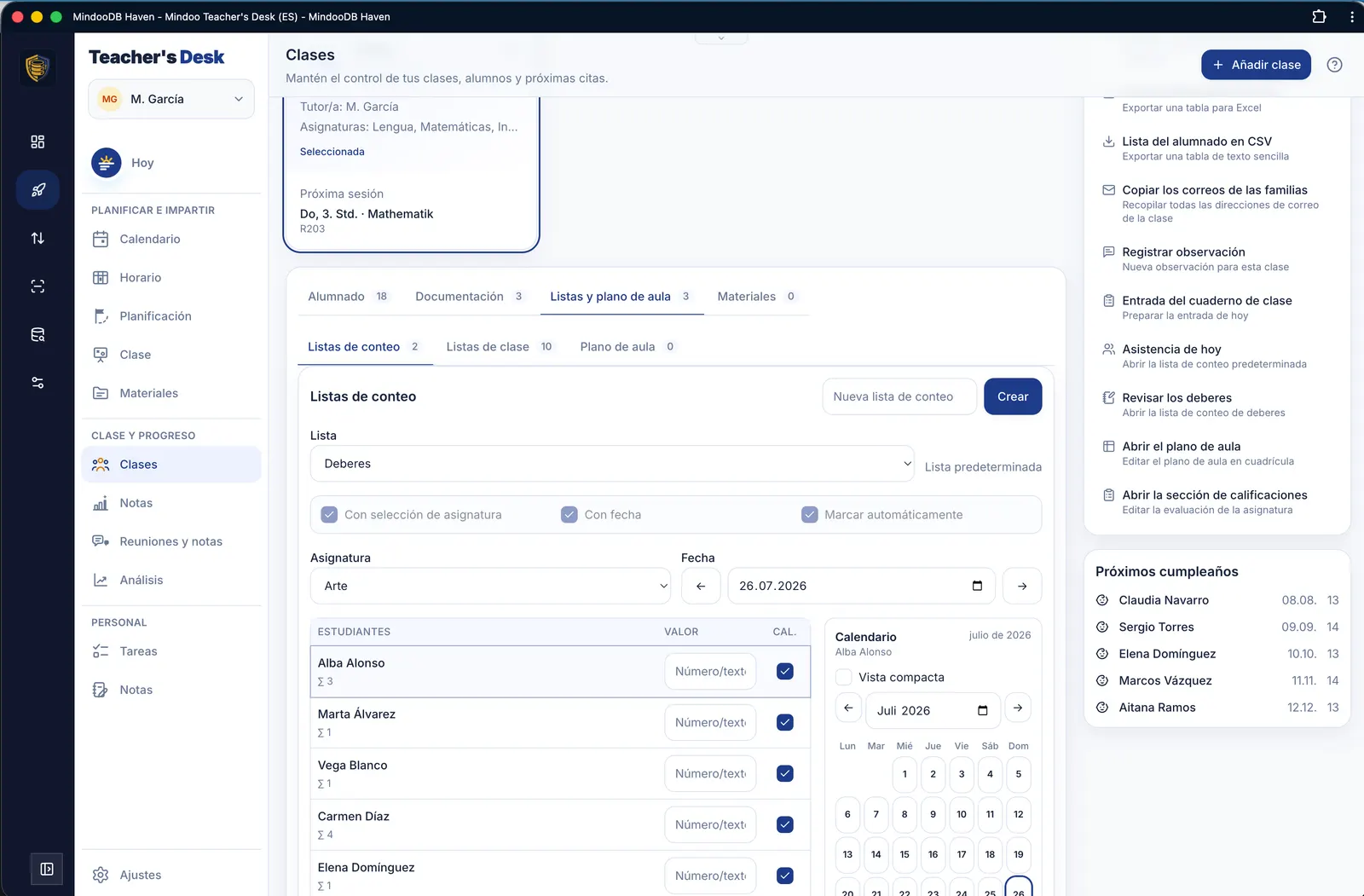The image size is (1364, 896).
Task: Expand the Deberes list dropdown
Action: (x=612, y=464)
